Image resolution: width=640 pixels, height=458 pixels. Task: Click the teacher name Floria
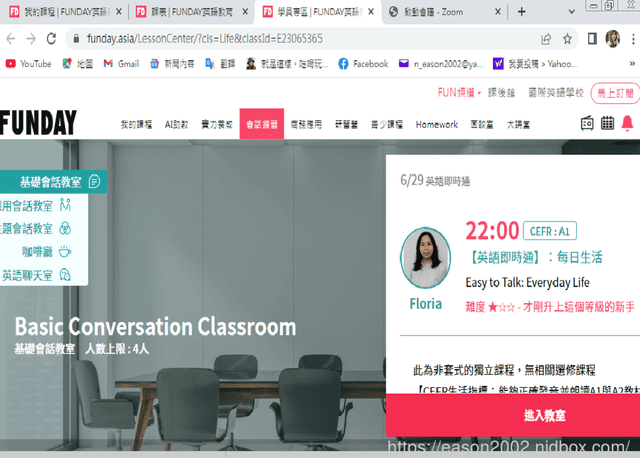click(x=426, y=304)
